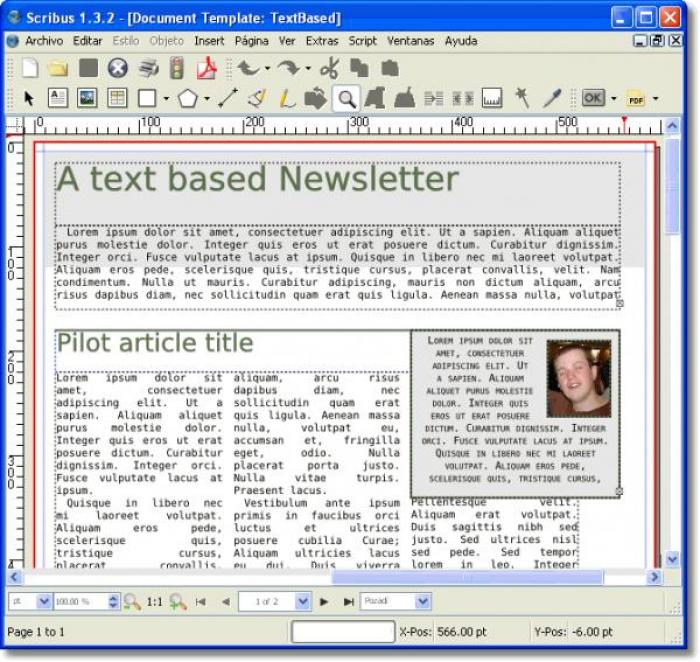Go to next page arrow
Screen dimensions: 700x662
(324, 602)
